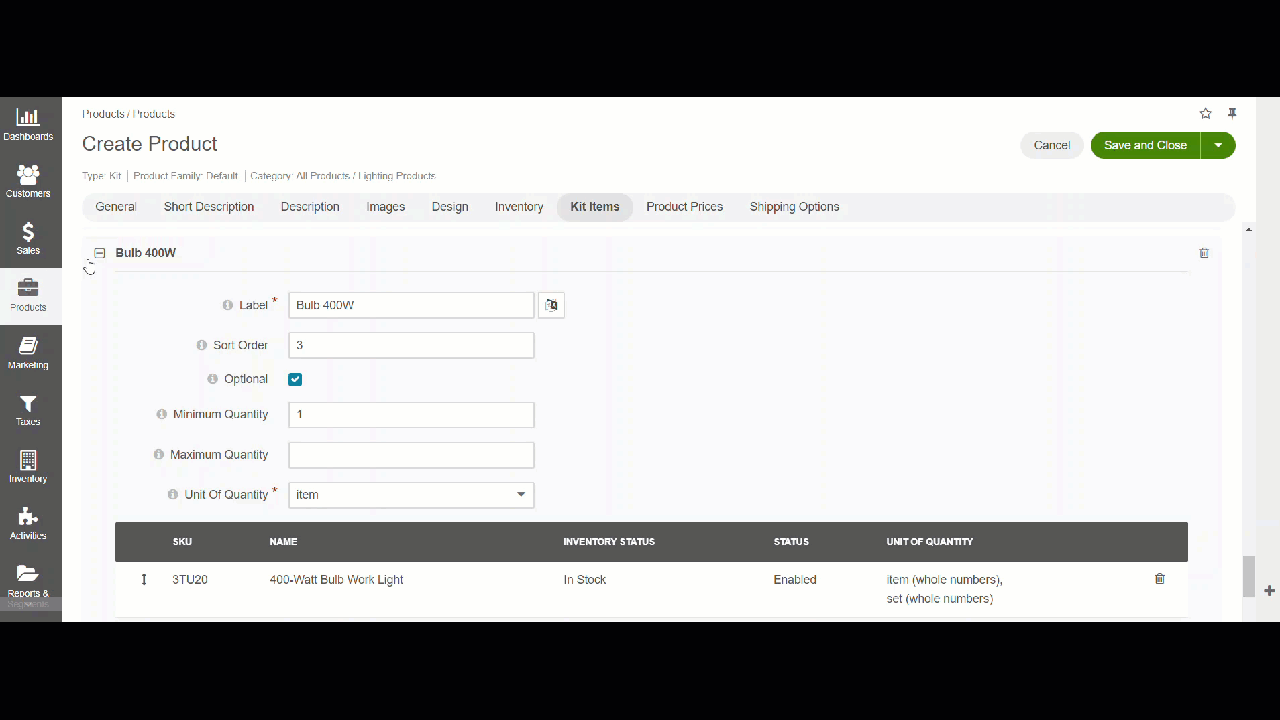This screenshot has height=720, width=1280.
Task: Switch to the Images tab
Action: (386, 207)
